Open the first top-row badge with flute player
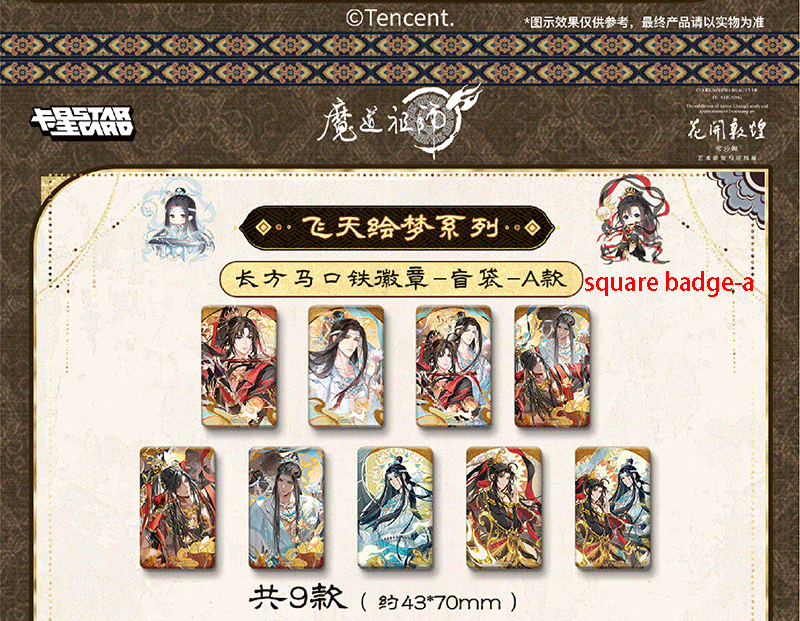Image resolution: width=800 pixels, height=621 pixels. [x=239, y=366]
